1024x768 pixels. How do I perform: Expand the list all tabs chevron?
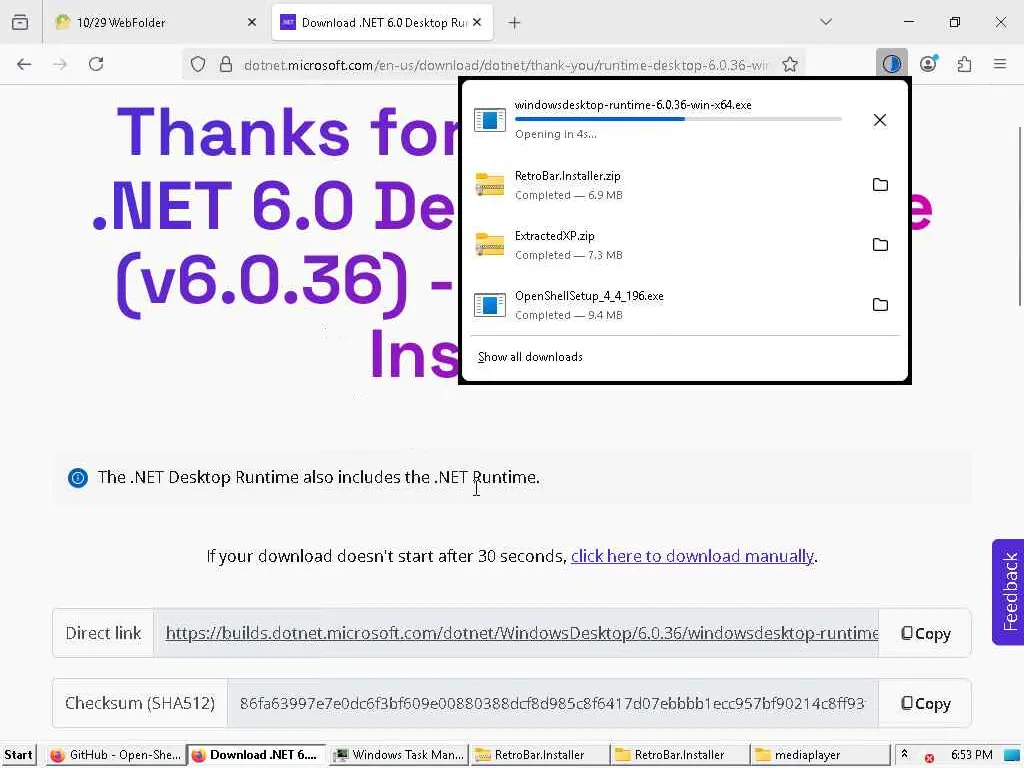click(826, 22)
